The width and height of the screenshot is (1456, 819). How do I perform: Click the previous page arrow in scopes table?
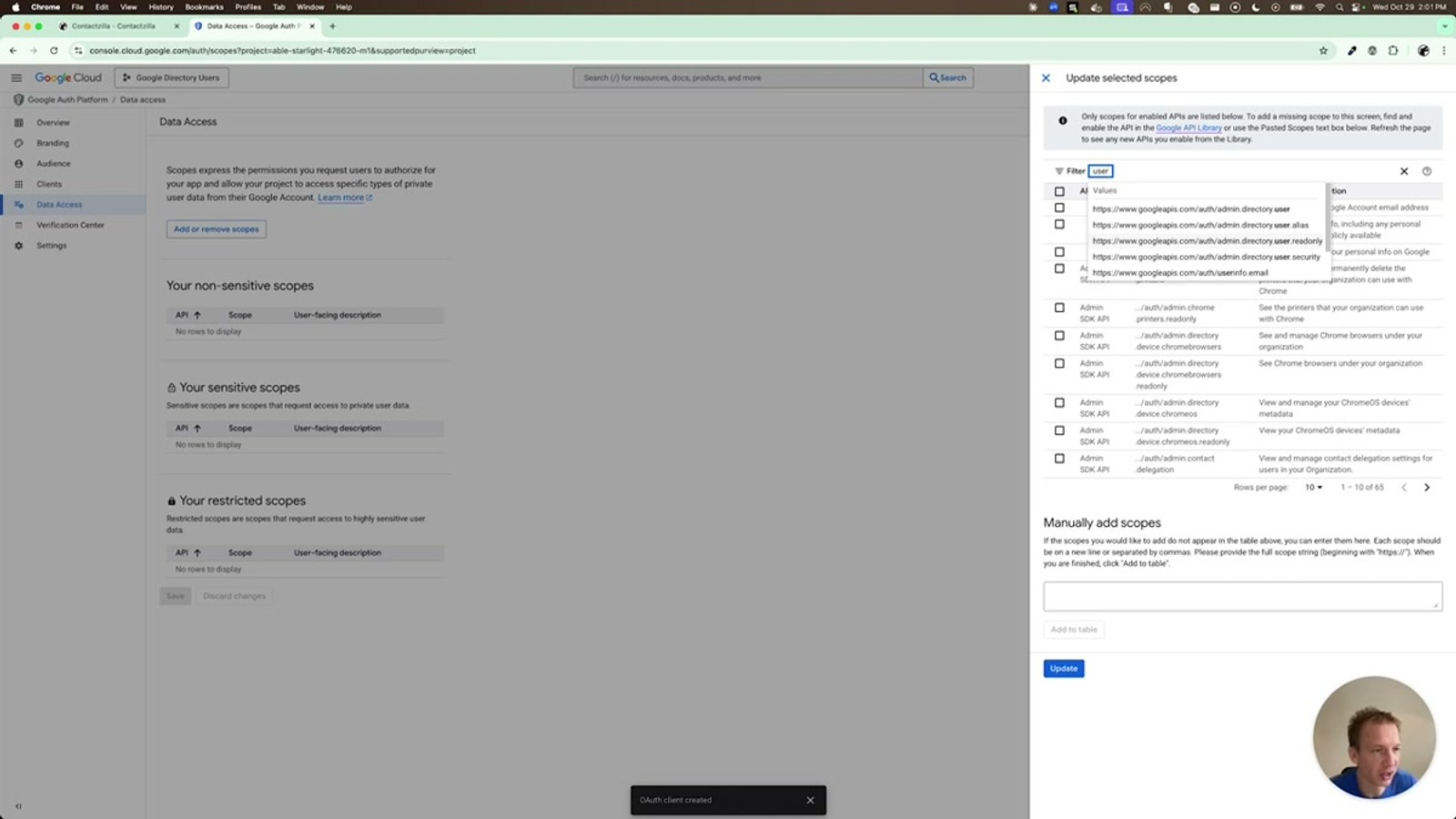(x=1404, y=488)
